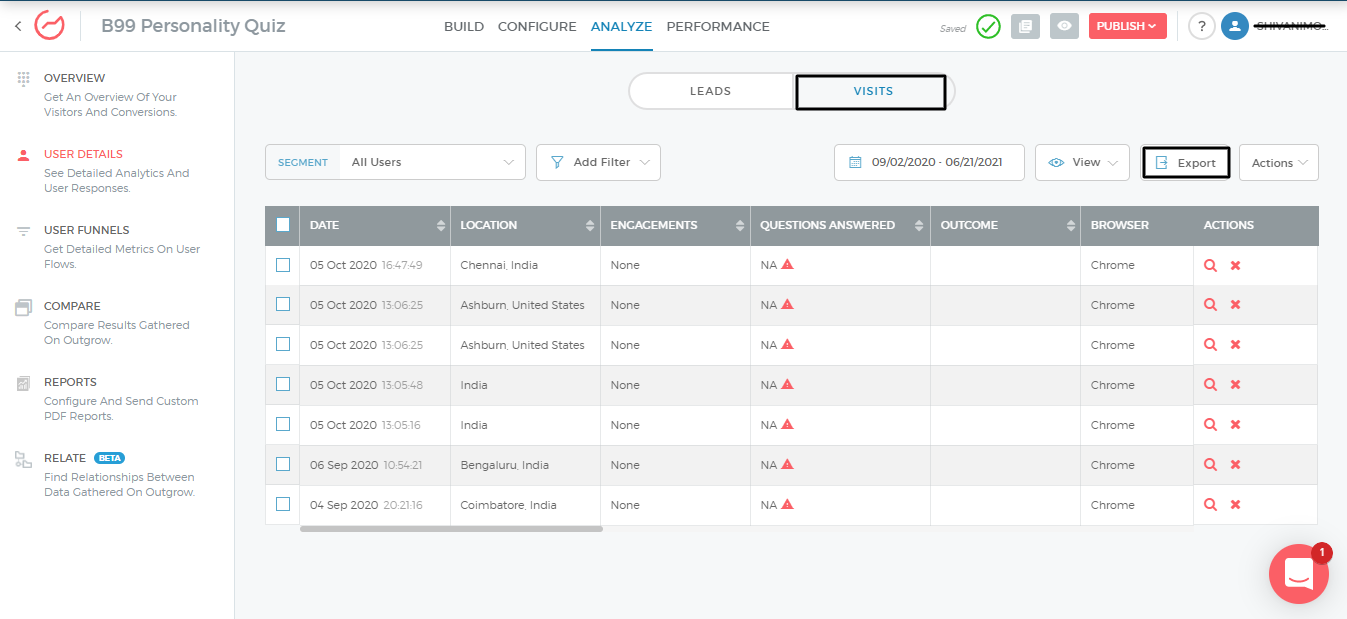Delete the Chennai, India visit row
This screenshot has width=1347, height=619.
(1235, 265)
